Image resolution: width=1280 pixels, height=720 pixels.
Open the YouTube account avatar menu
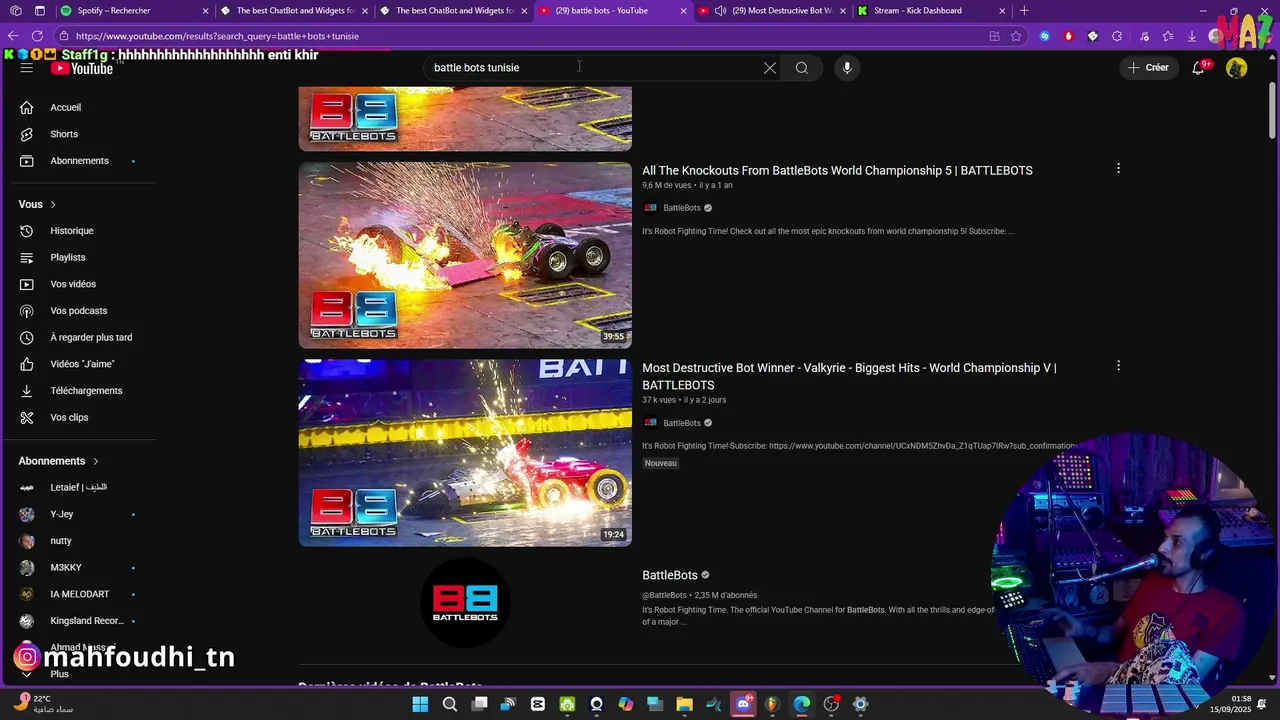pos(1237,68)
